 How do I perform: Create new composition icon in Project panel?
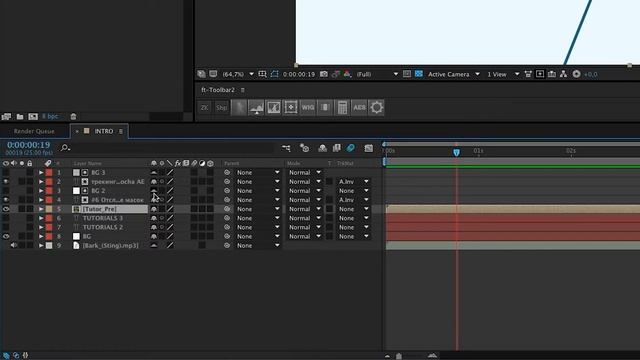(33, 117)
